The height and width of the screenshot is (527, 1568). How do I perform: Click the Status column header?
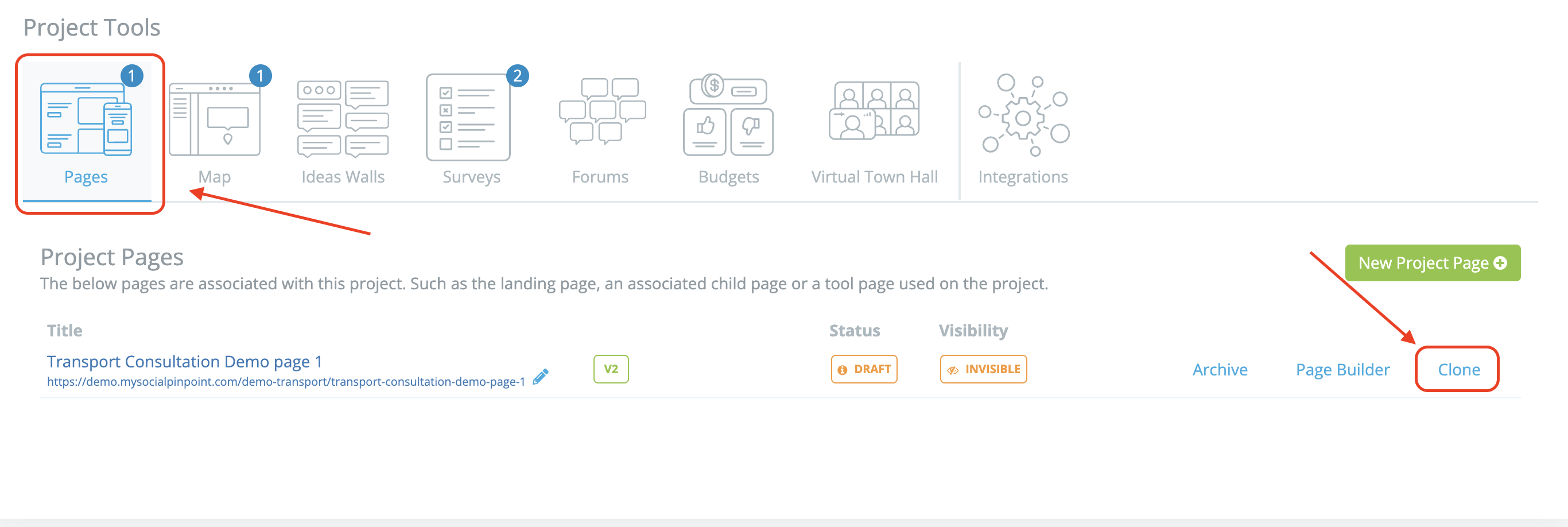854,331
